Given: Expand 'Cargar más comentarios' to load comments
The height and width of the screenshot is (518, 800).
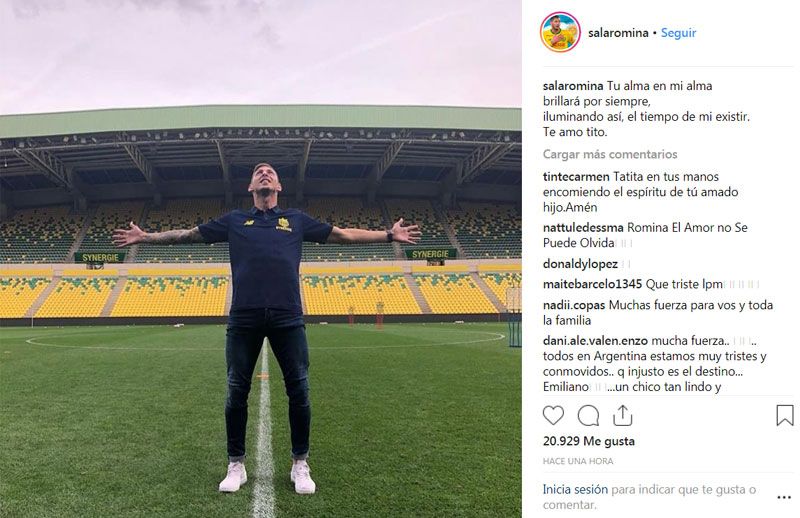Looking at the screenshot, I should click(x=610, y=154).
